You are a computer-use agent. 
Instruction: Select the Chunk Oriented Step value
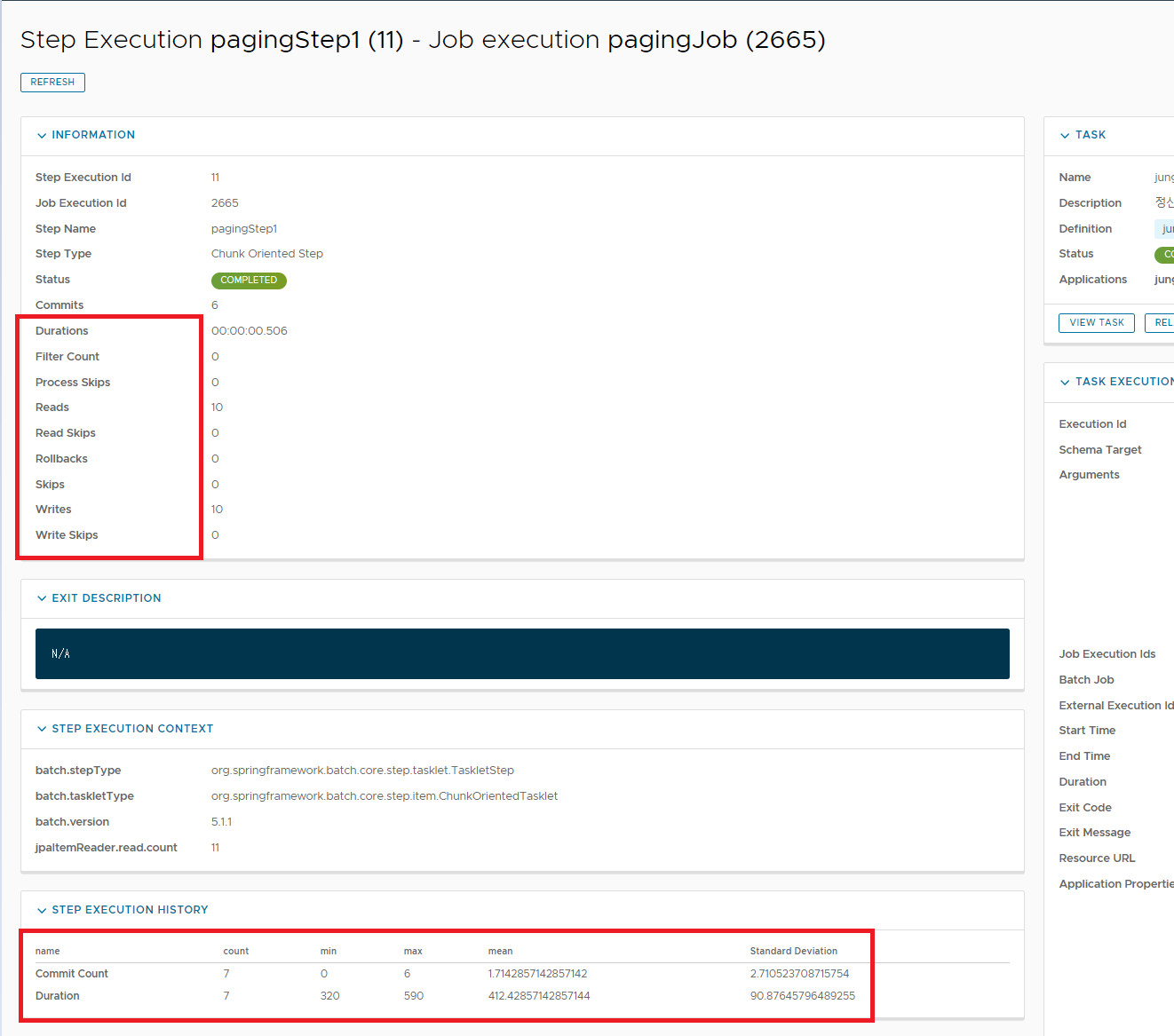pyautogui.click(x=267, y=254)
